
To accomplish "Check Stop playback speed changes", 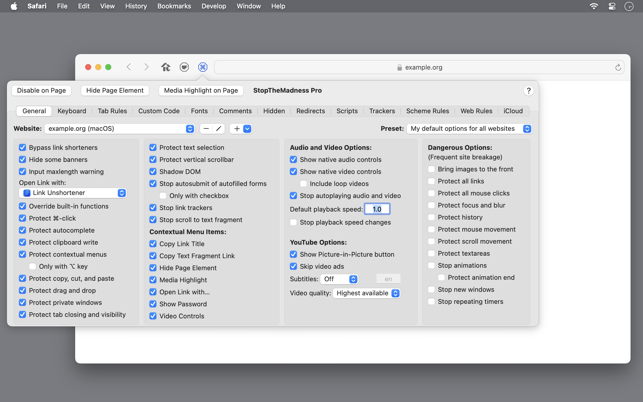I will pyautogui.click(x=293, y=222).
